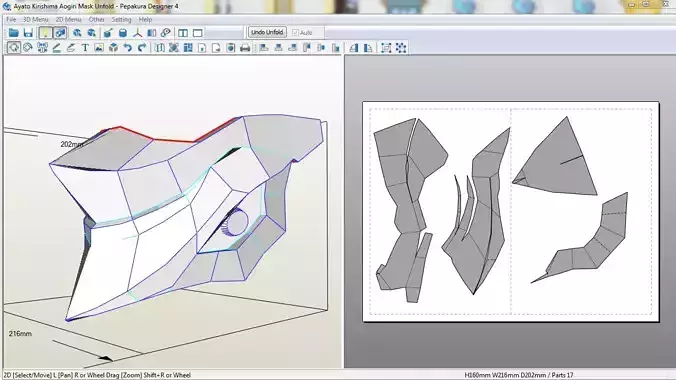
Task: Select the Text tool icon
Action: coord(85,48)
